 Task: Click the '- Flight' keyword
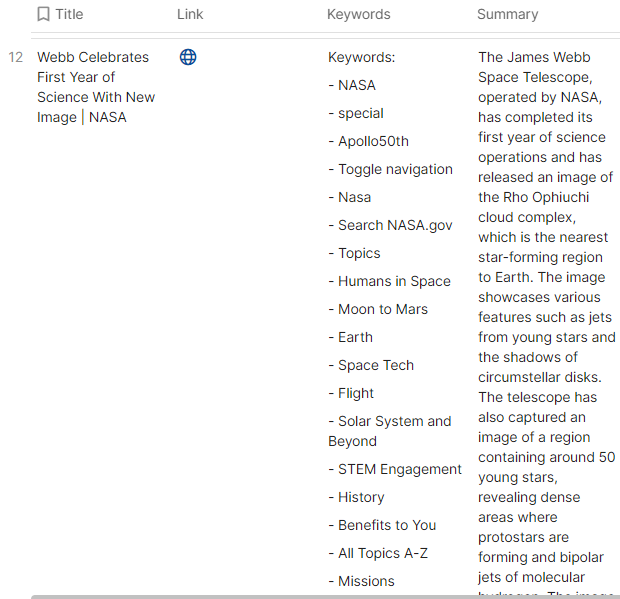point(351,393)
